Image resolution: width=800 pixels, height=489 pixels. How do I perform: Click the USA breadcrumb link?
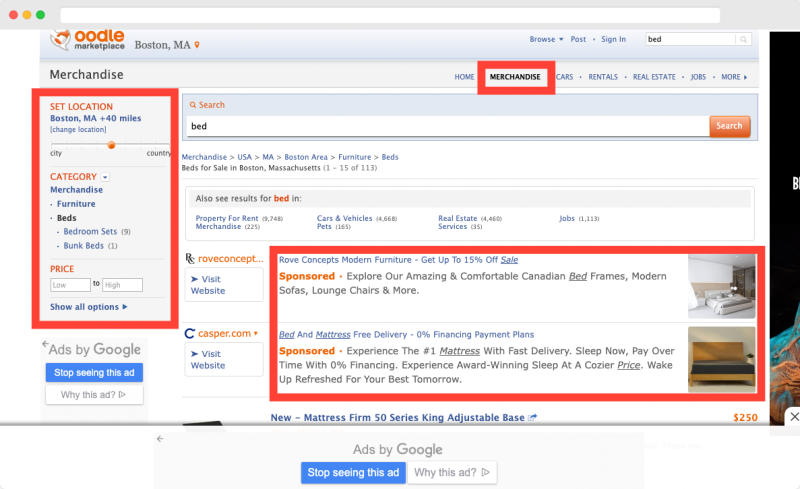(244, 157)
